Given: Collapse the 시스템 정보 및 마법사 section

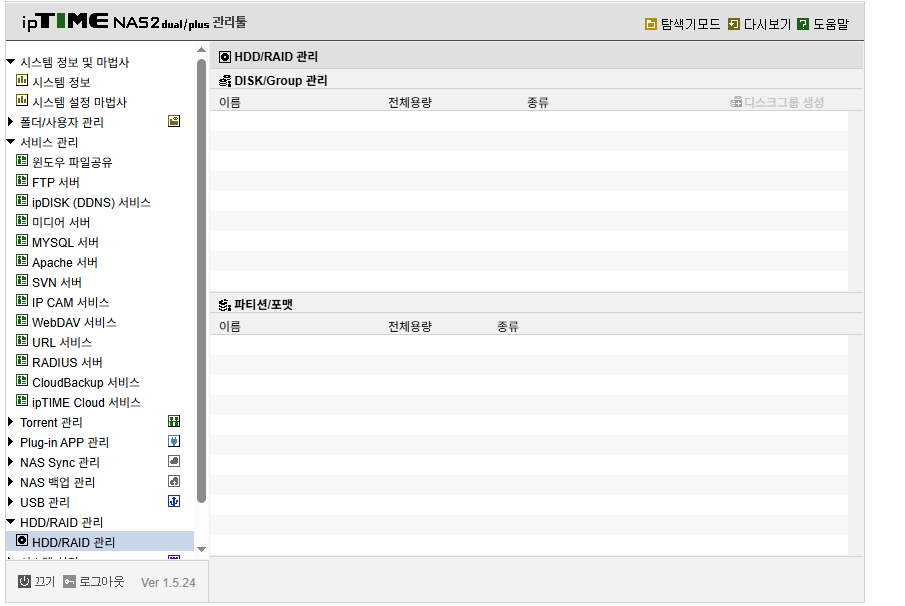Looking at the screenshot, I should (x=10, y=61).
